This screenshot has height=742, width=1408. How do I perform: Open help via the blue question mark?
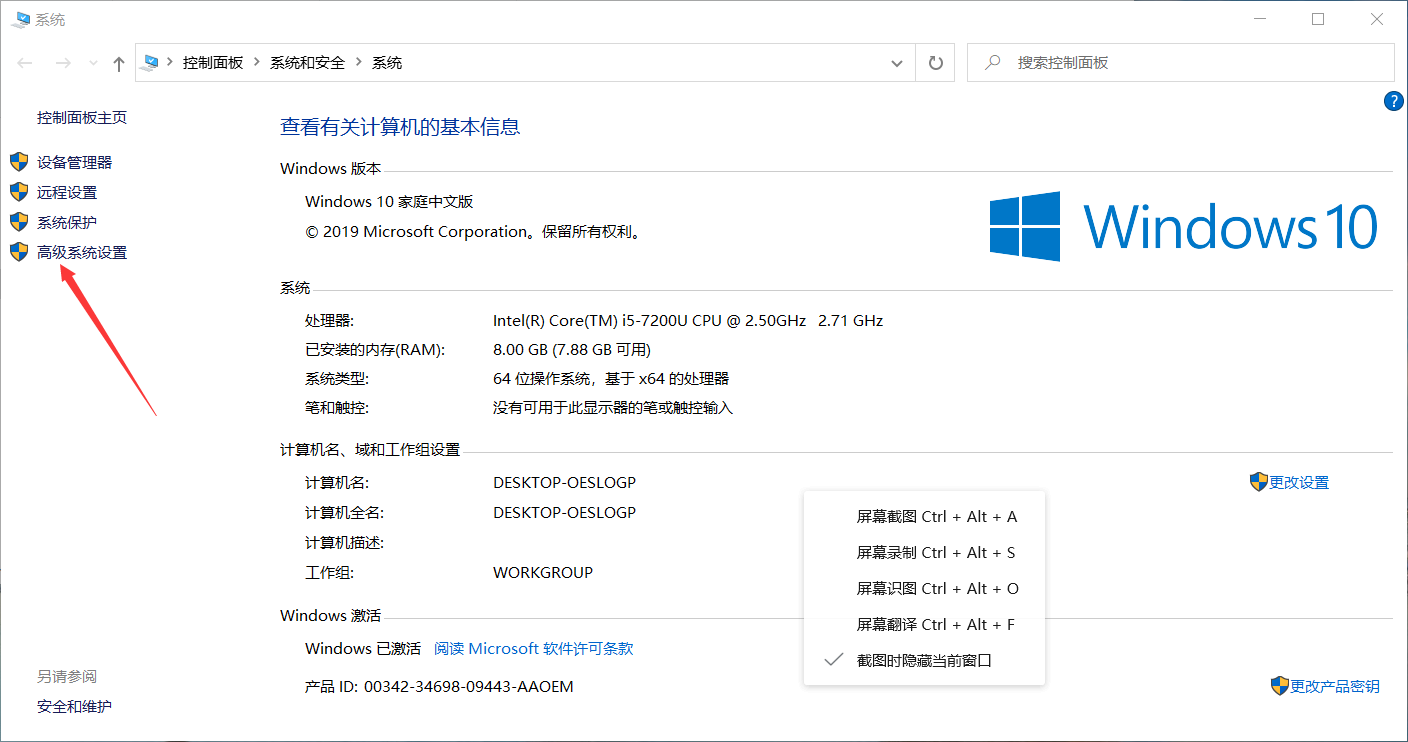click(x=1393, y=100)
